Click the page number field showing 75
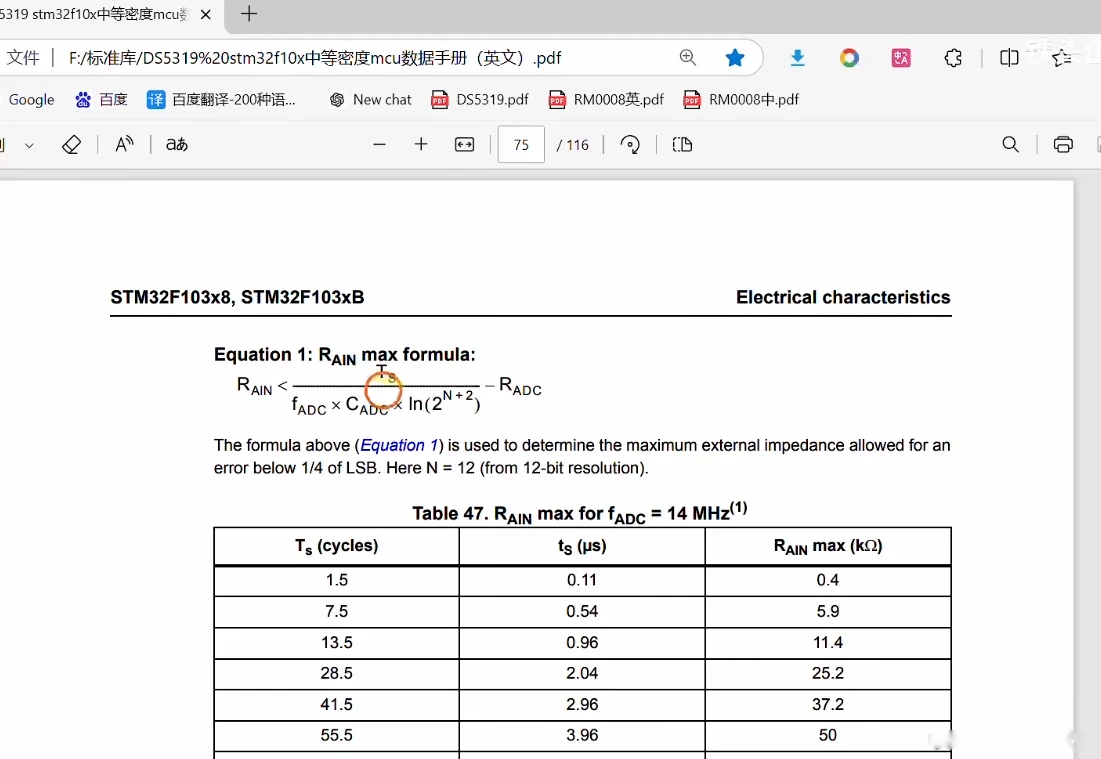 click(x=521, y=145)
